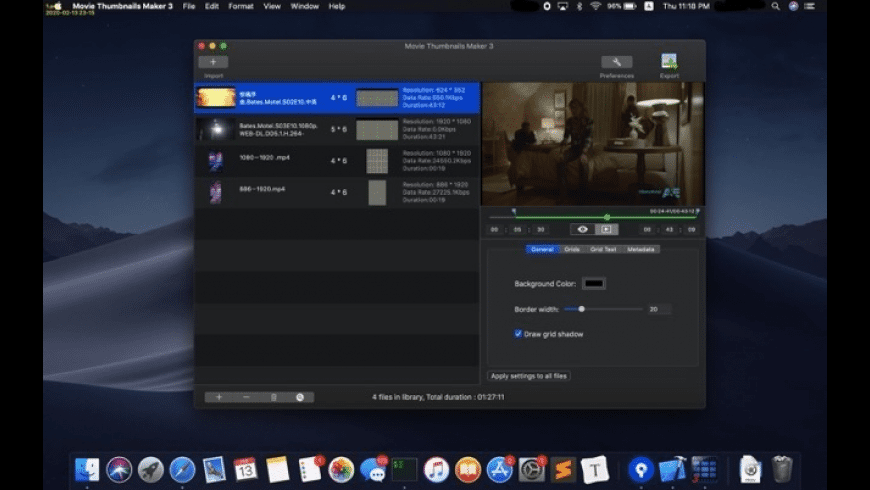Open the Format menu

pyautogui.click(x=241, y=6)
